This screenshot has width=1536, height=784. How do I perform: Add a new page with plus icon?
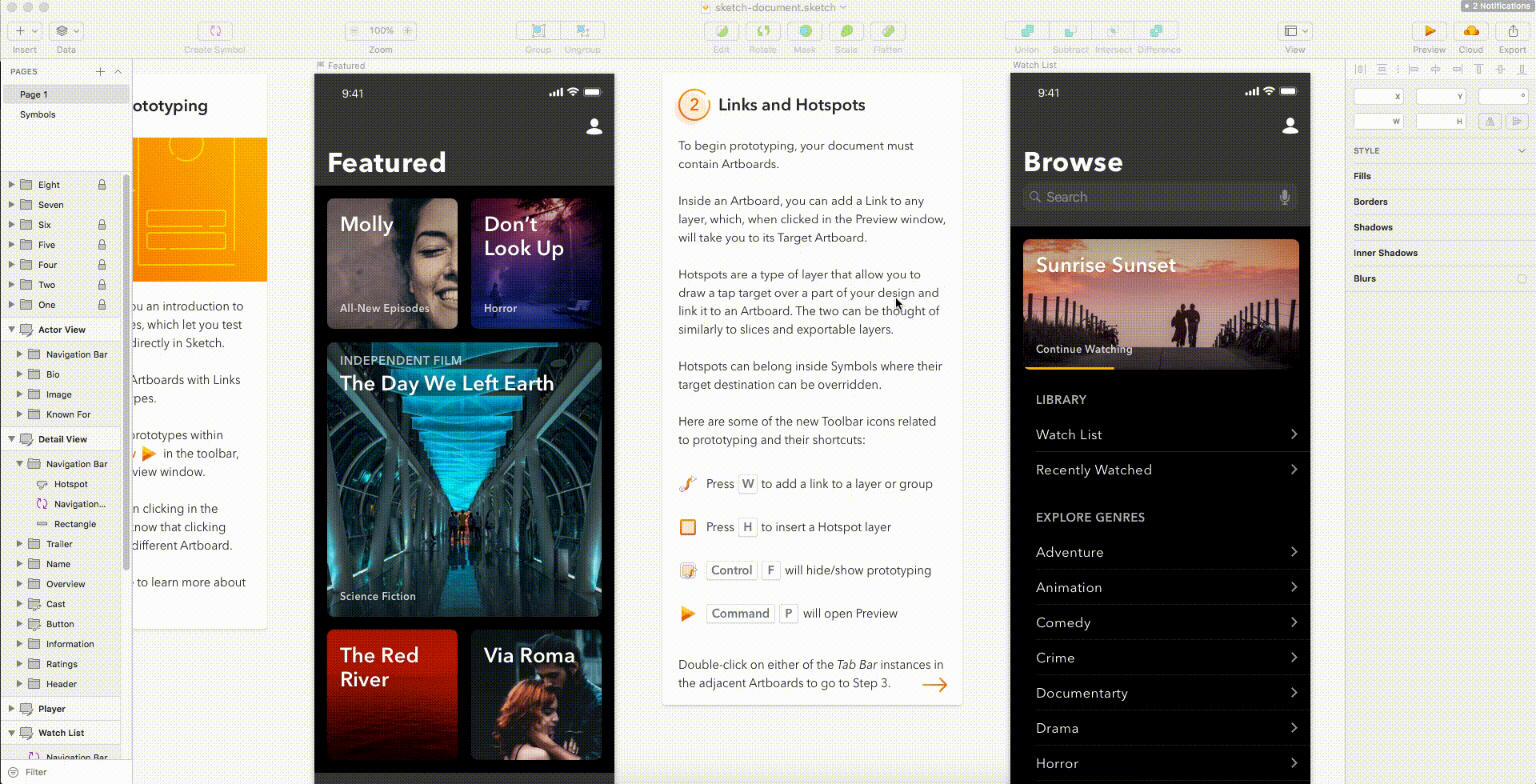(100, 71)
